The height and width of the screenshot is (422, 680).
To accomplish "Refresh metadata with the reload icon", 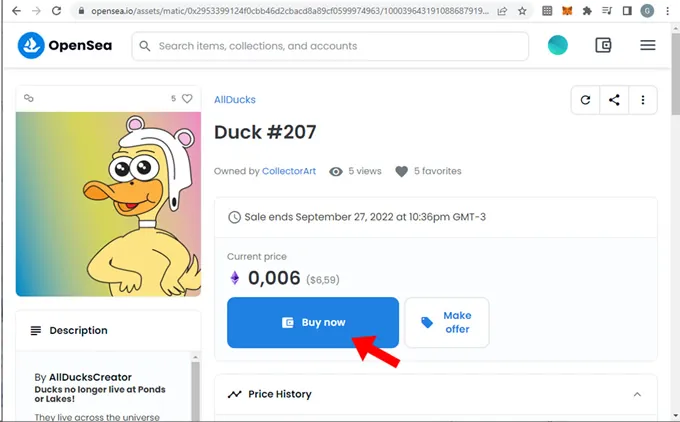I will tap(585, 100).
